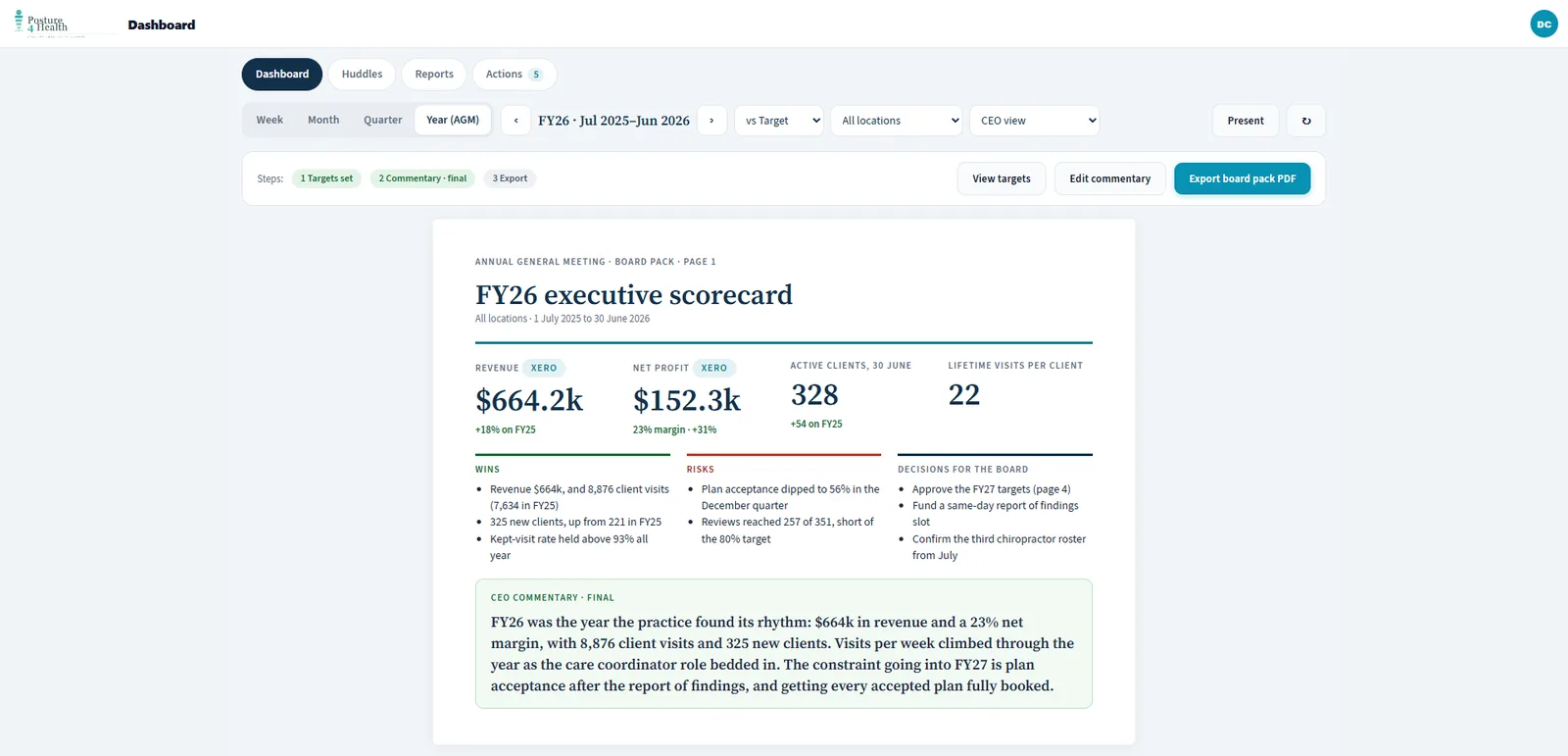Click 'Approve the FY27 targets (page 4)' item
Screen dimensions: 1568x756
(x=992, y=489)
